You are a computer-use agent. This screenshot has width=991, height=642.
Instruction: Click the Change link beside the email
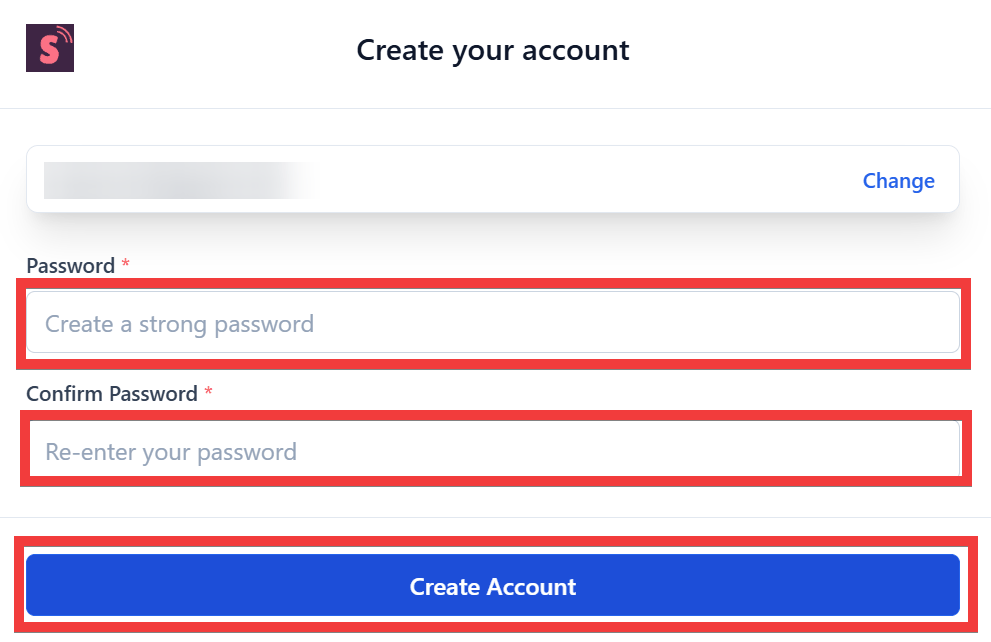pyautogui.click(x=898, y=181)
